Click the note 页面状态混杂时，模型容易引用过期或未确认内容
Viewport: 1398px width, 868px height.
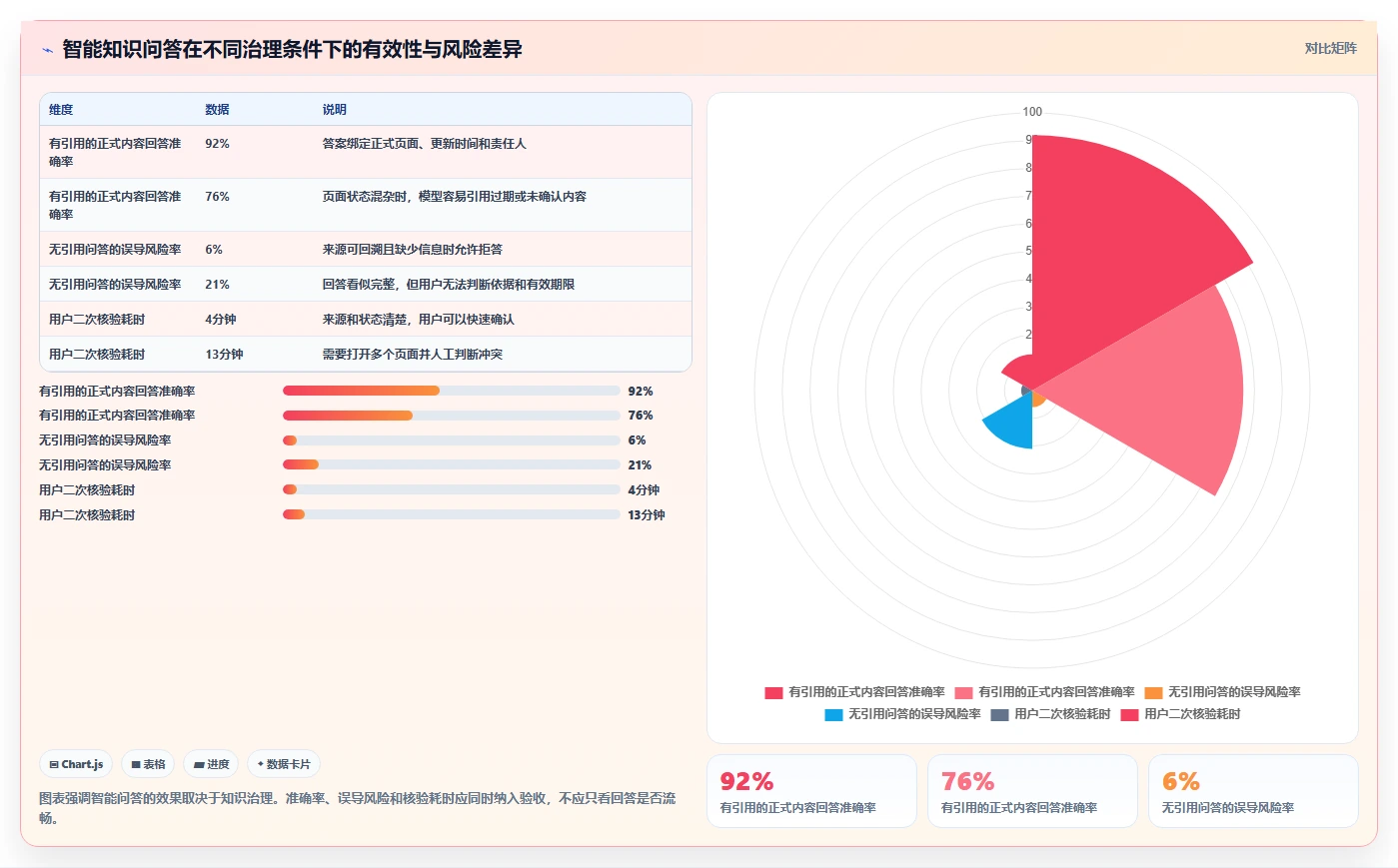click(x=454, y=197)
